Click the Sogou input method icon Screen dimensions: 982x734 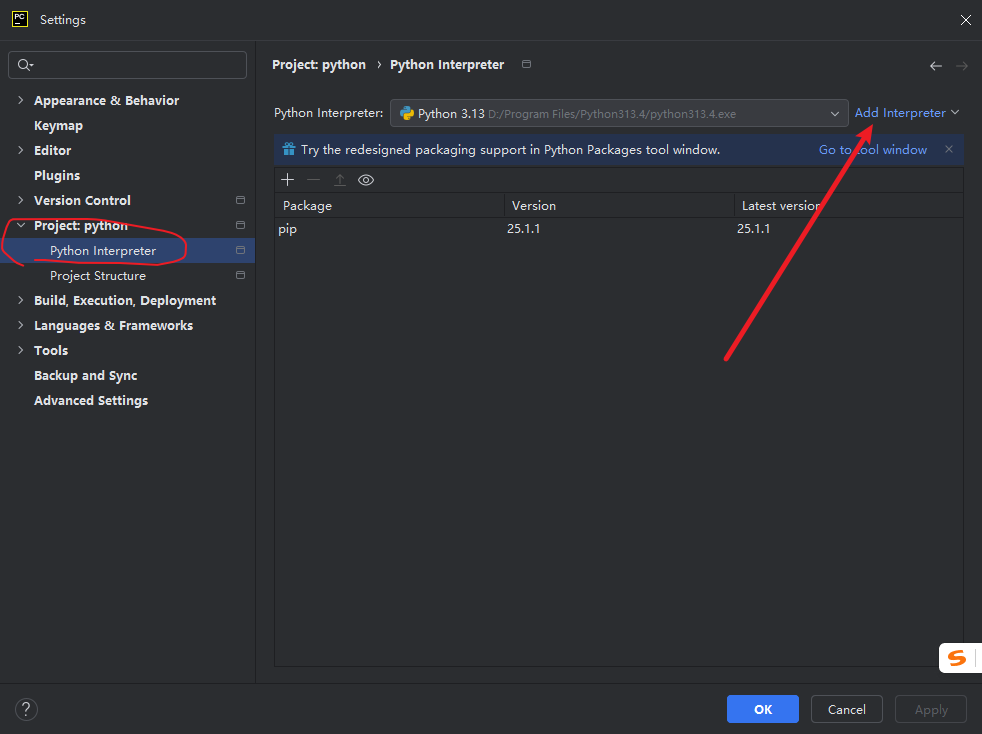(x=957, y=658)
